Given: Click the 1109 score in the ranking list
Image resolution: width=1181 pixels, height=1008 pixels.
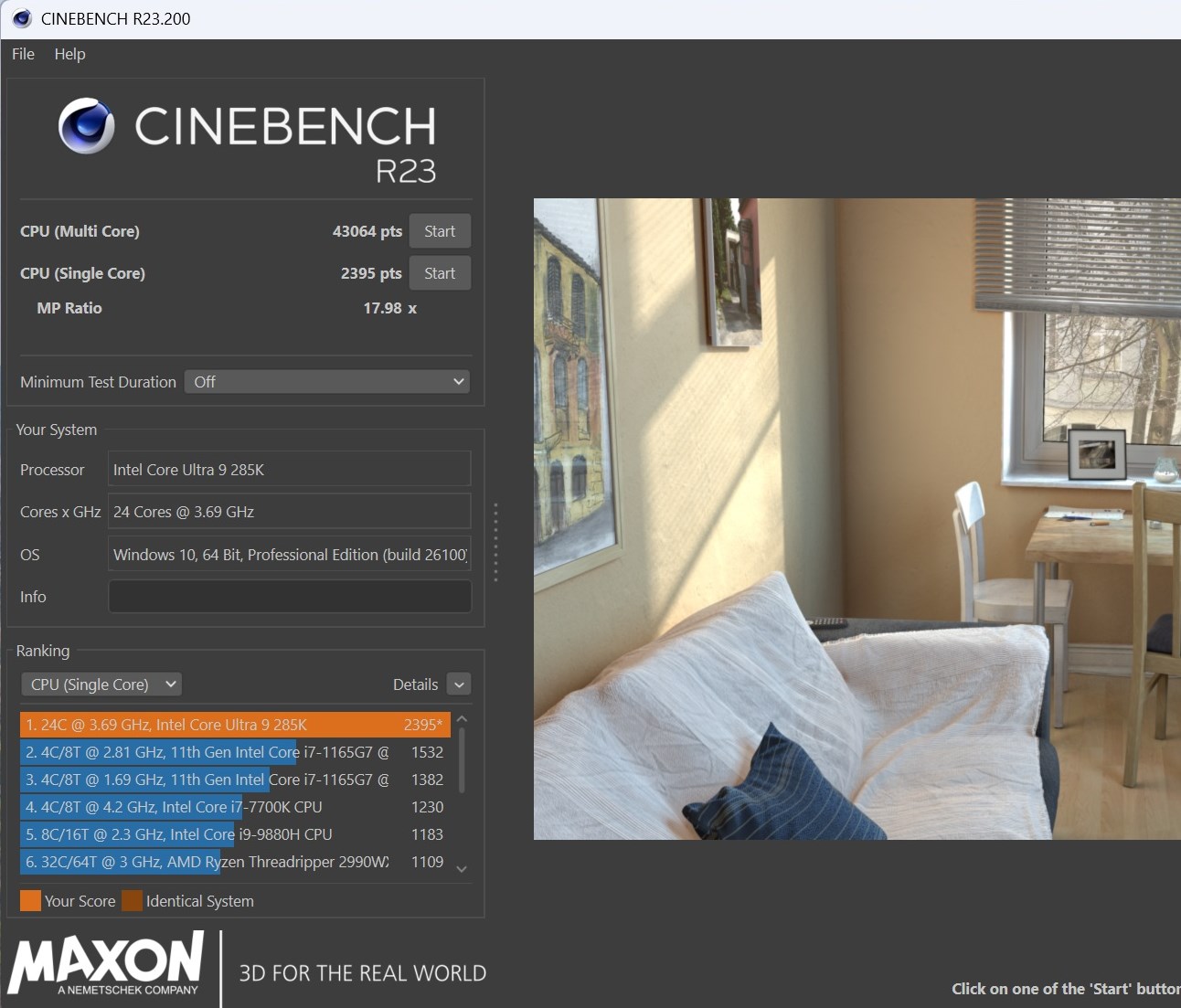Looking at the screenshot, I should pos(427,862).
